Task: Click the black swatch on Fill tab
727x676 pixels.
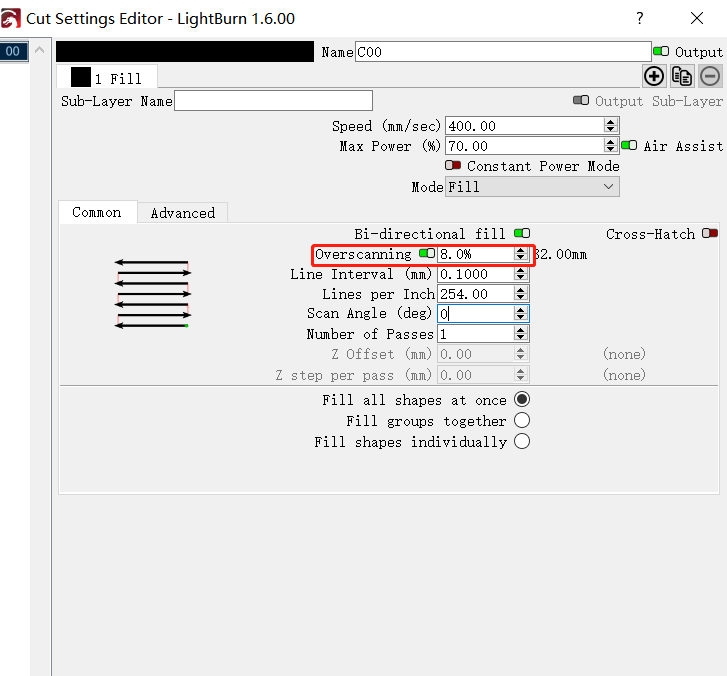Action: pos(81,77)
